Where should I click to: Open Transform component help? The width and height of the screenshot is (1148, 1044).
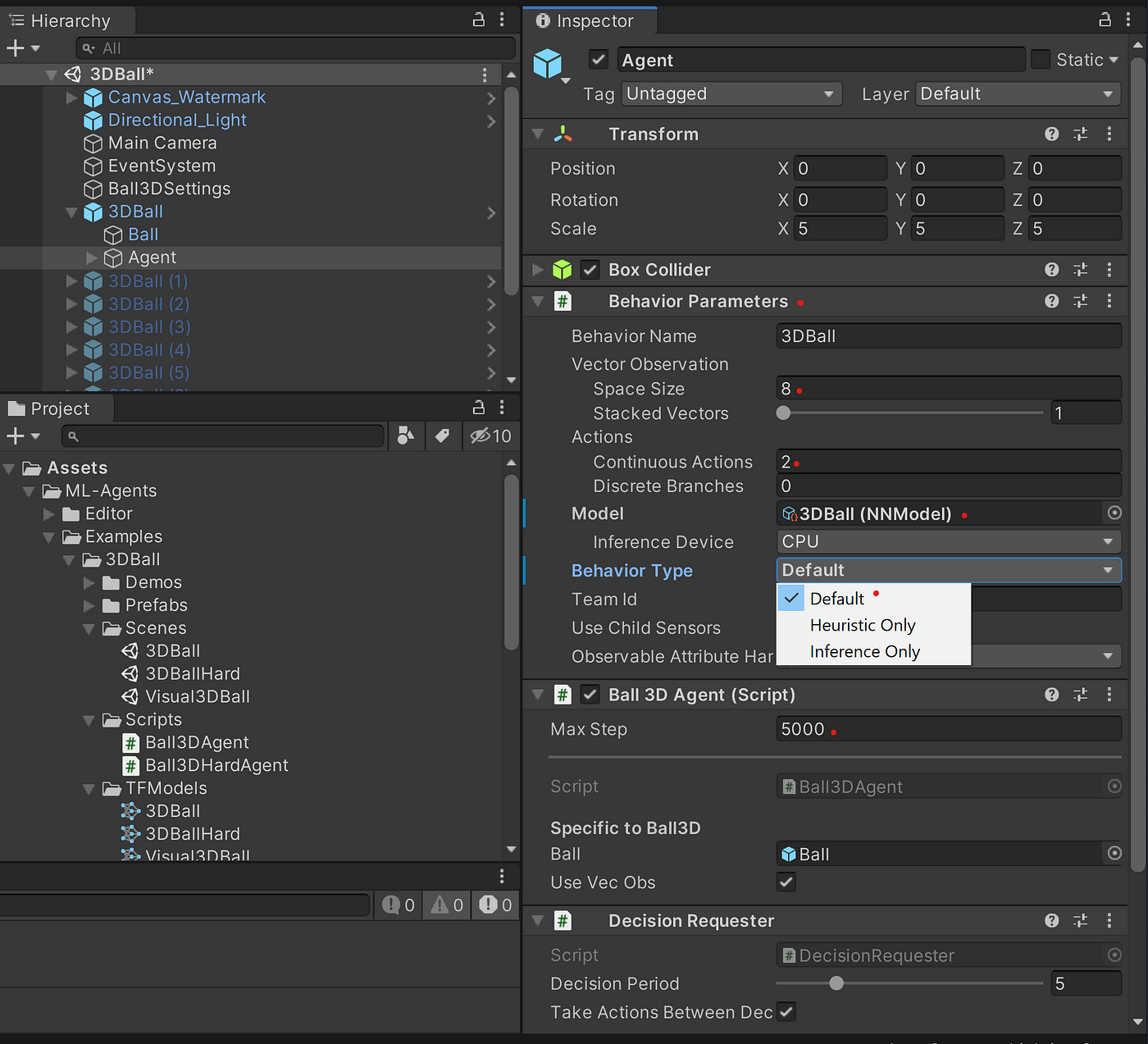[1052, 134]
